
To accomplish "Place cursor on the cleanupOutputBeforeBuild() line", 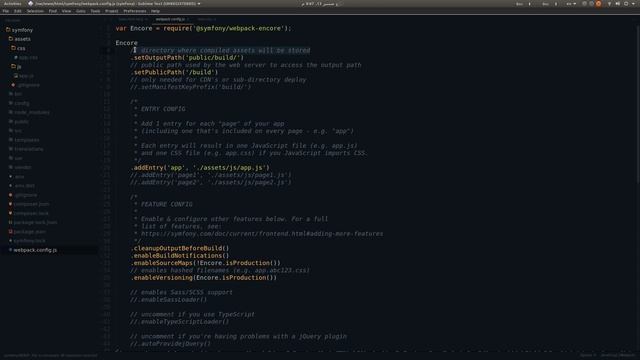I will 180,248.
